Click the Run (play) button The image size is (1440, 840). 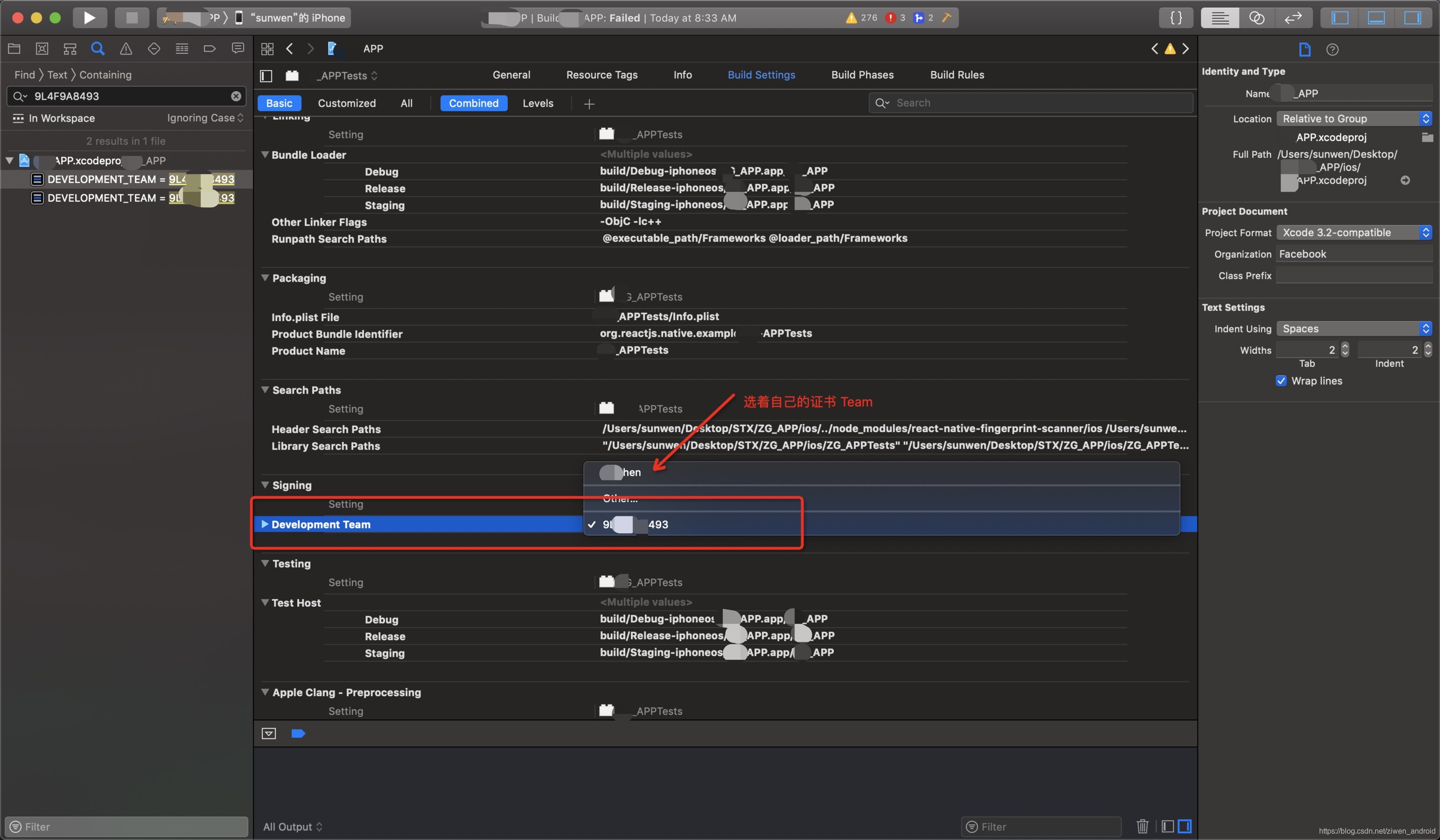click(89, 18)
